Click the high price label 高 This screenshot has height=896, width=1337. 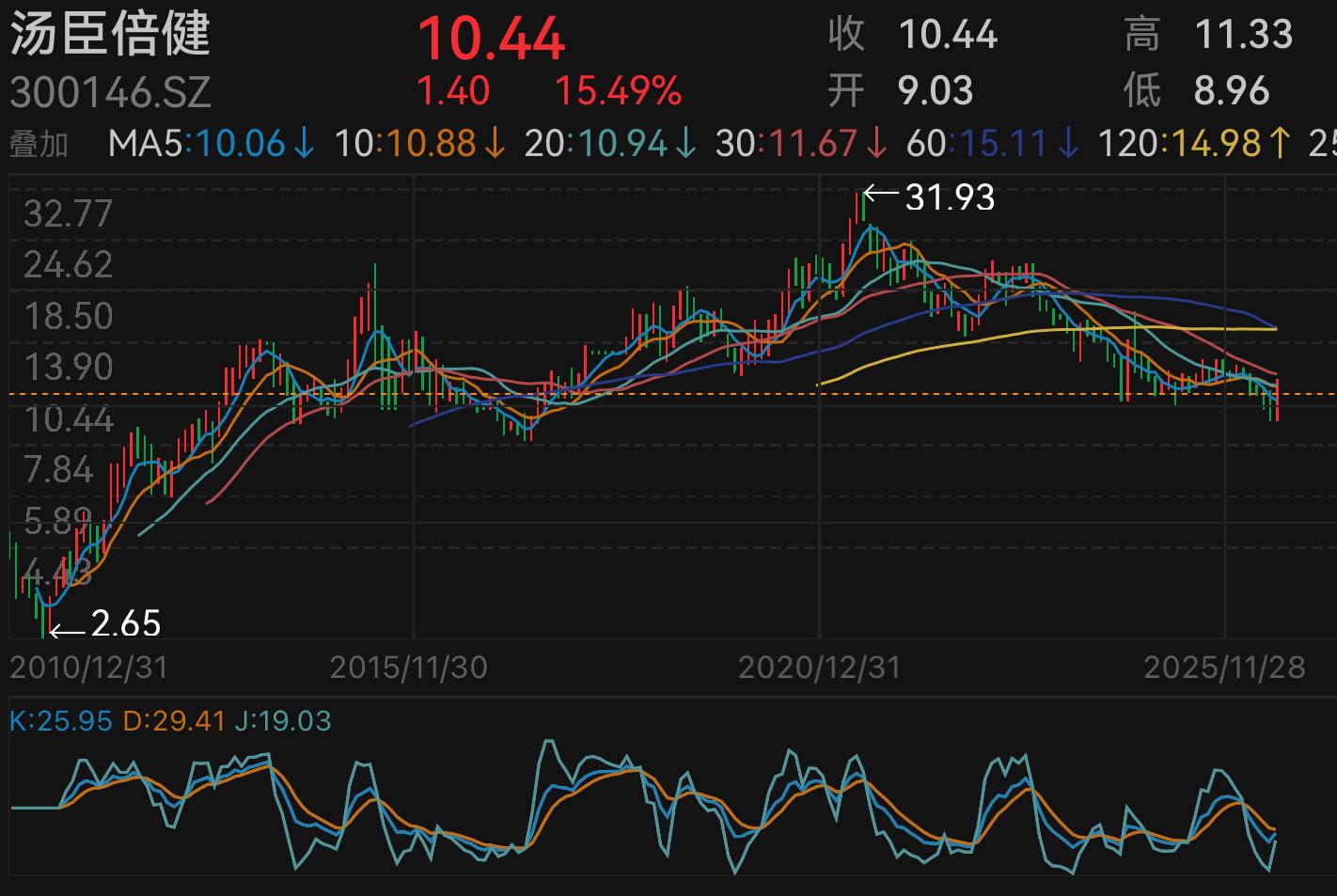1141,35
